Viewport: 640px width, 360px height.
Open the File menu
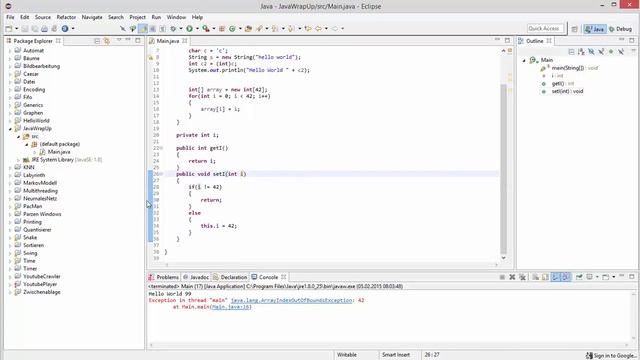point(10,17)
